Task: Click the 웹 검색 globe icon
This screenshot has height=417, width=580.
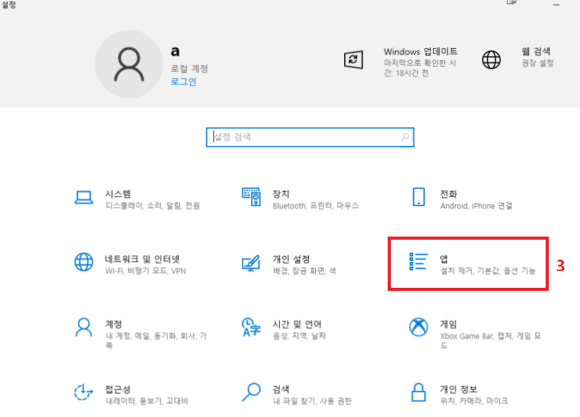Action: click(x=491, y=60)
